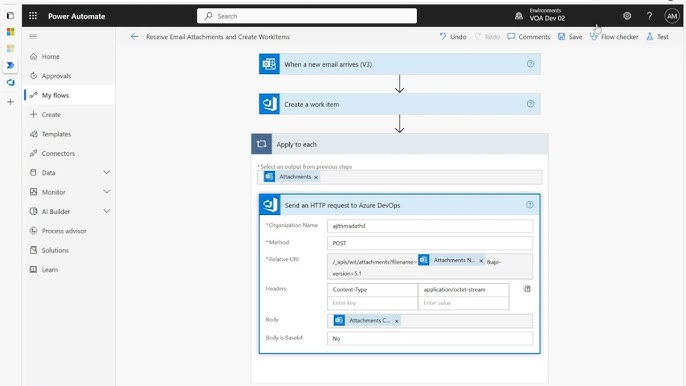Remove the Attachments token from Apply to each

(x=316, y=177)
